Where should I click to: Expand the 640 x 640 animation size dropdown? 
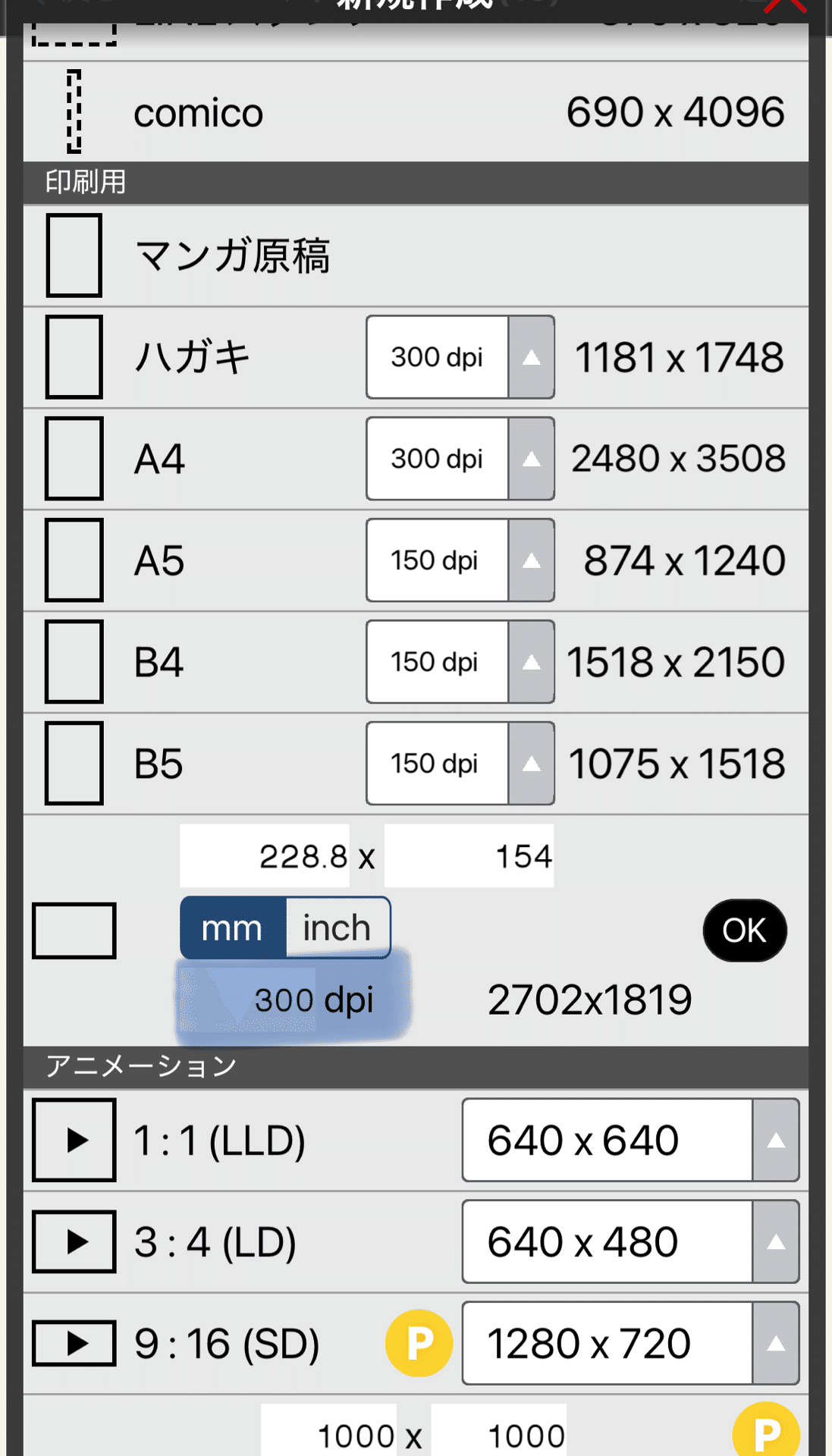click(630, 1140)
